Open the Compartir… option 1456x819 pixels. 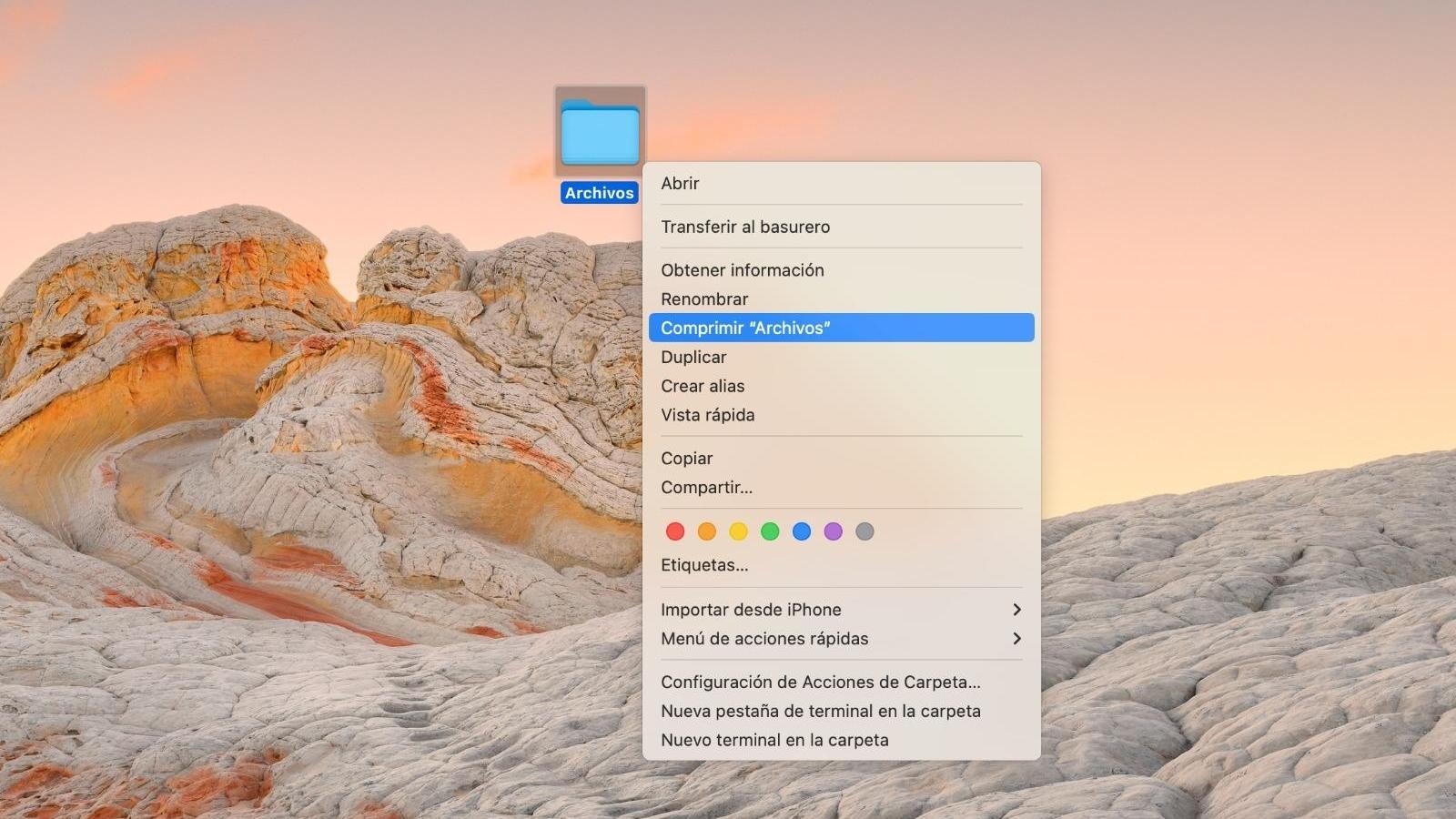click(706, 488)
